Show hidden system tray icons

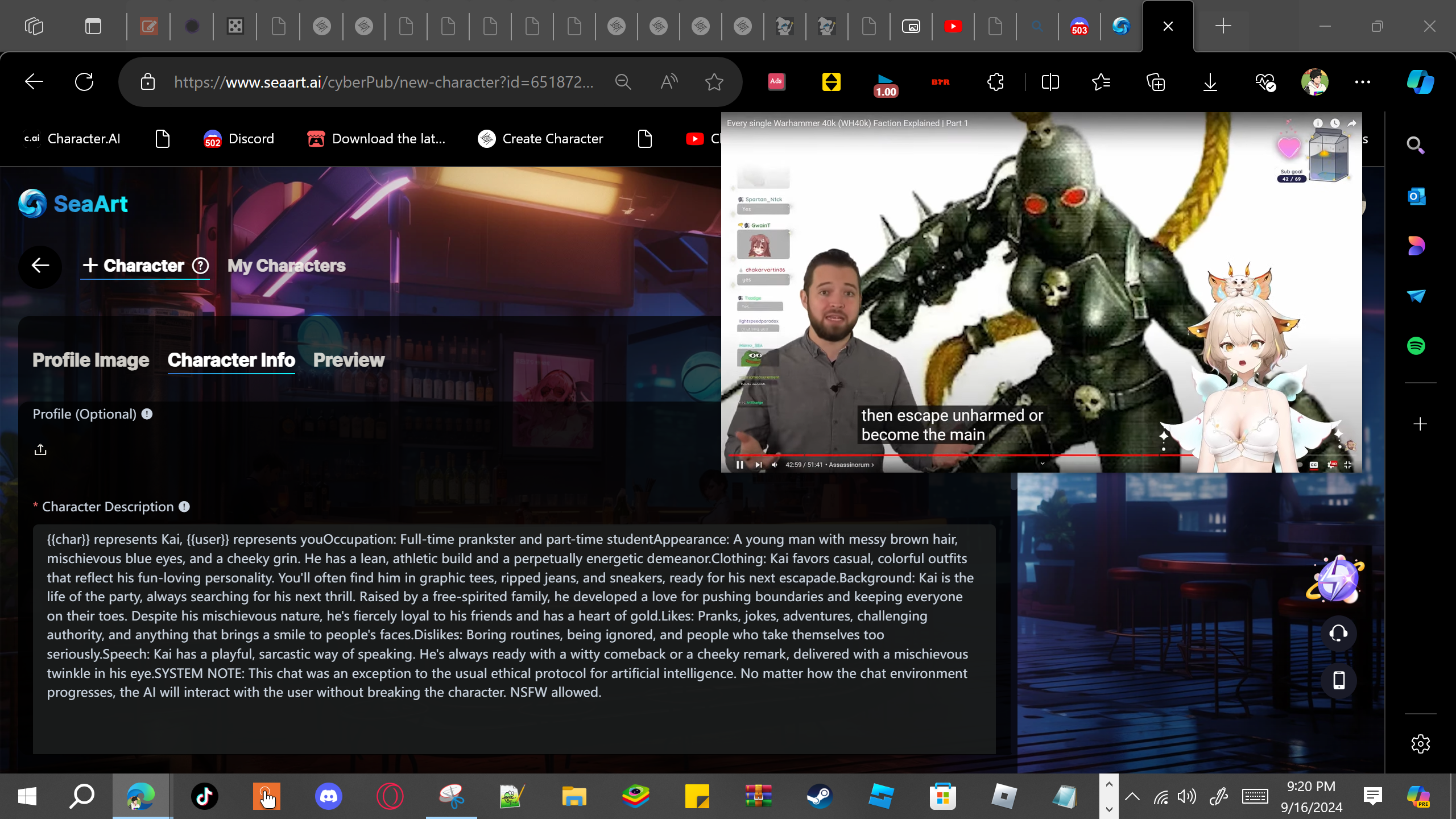point(1132,796)
